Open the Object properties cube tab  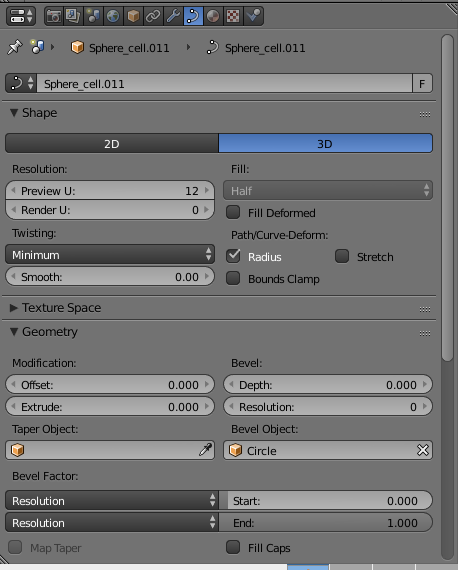coord(133,16)
